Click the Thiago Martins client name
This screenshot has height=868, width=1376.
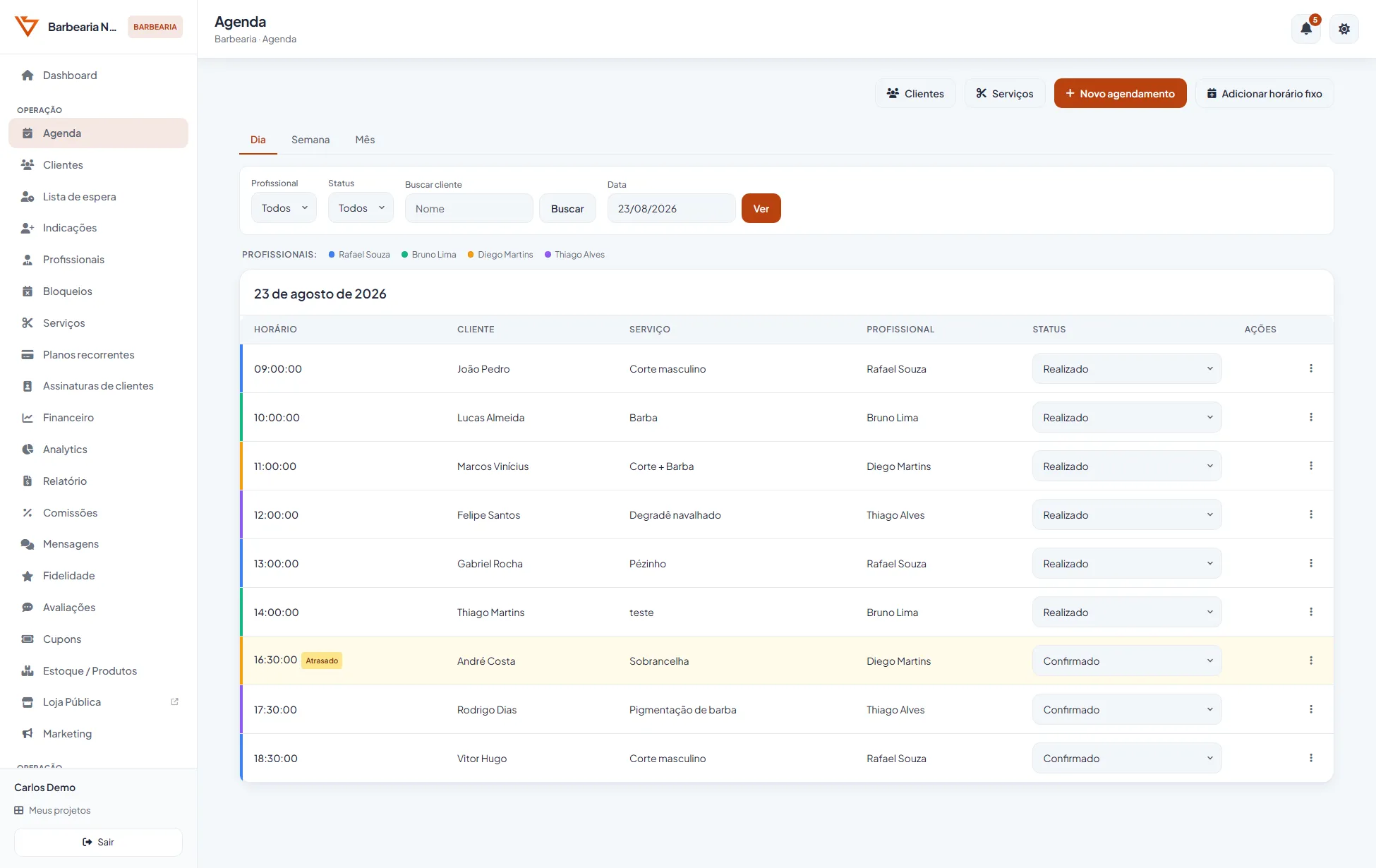(x=490, y=613)
